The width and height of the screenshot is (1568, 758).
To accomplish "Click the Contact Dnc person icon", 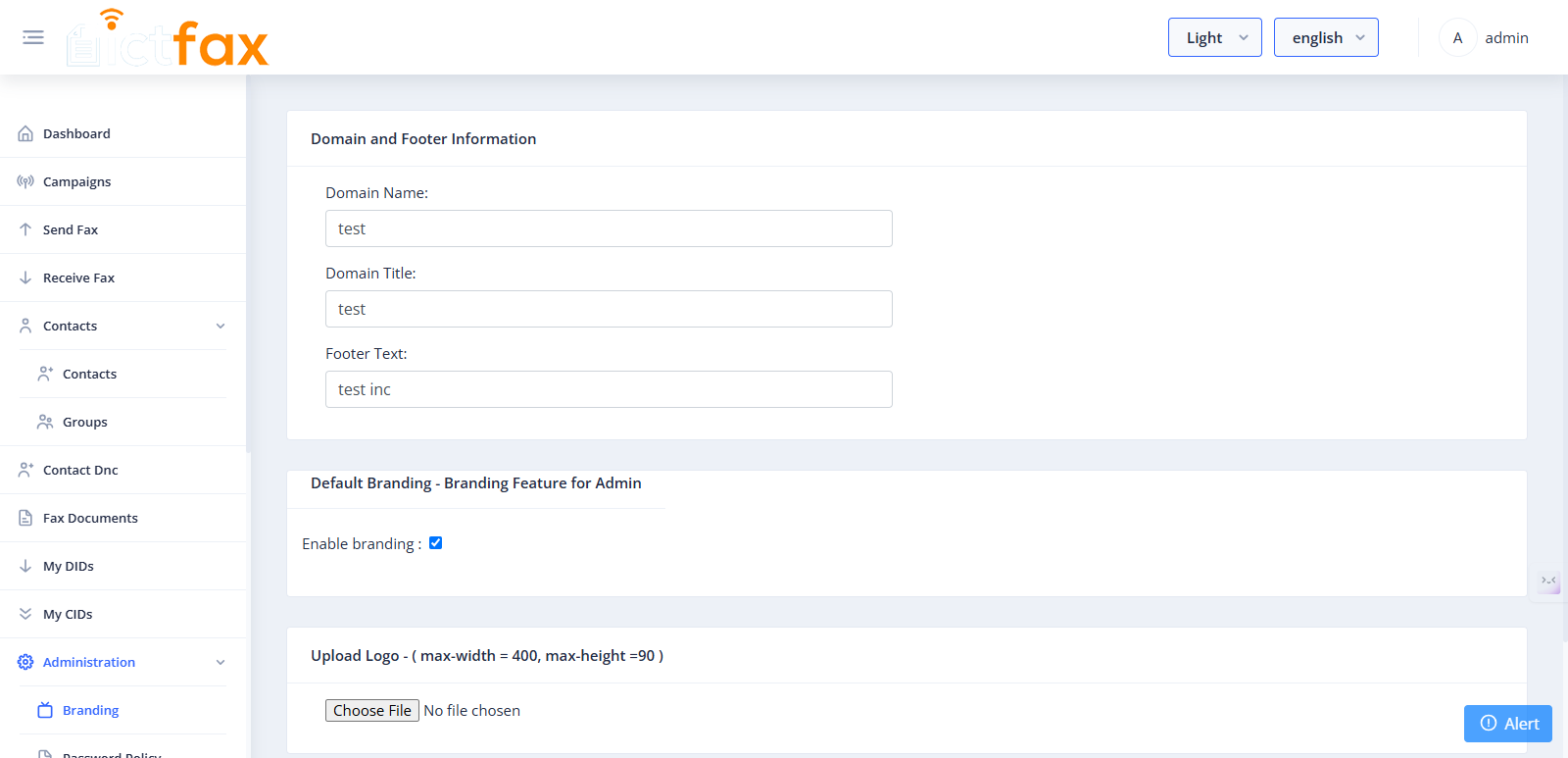I will (x=25, y=470).
